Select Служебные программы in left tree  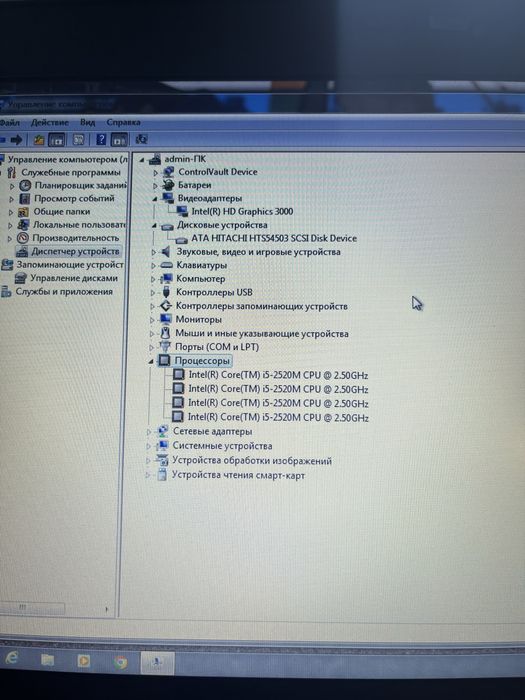(71, 172)
